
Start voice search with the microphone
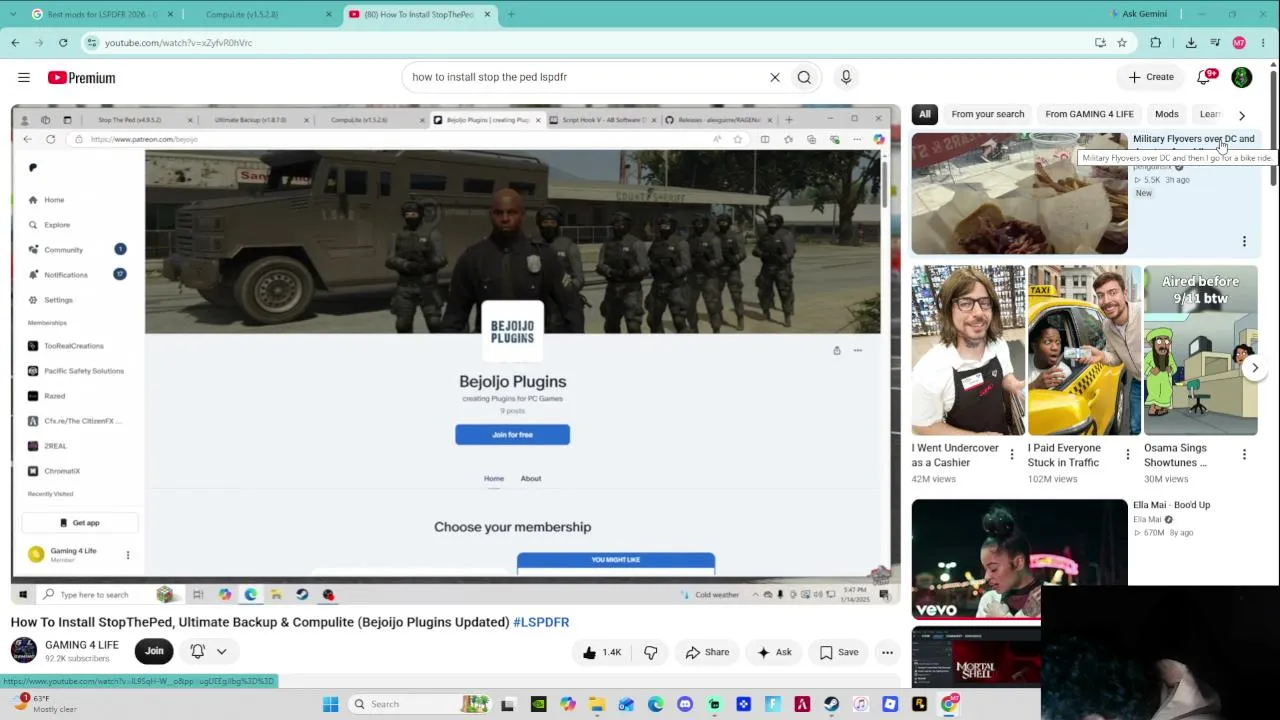(x=846, y=77)
